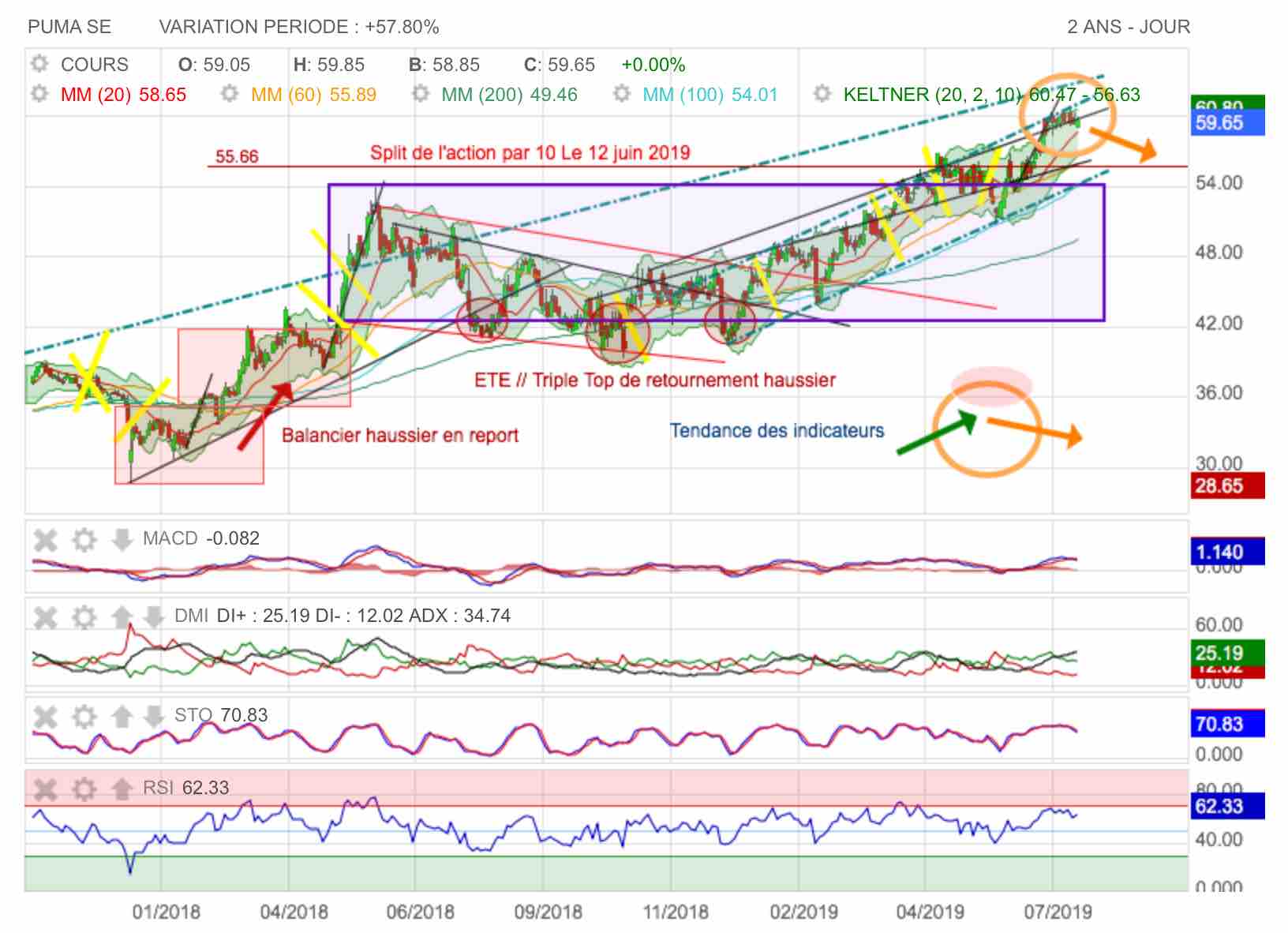Click the blue 70.83 STO tag
The height and width of the screenshot is (933, 1288).
tap(1227, 724)
